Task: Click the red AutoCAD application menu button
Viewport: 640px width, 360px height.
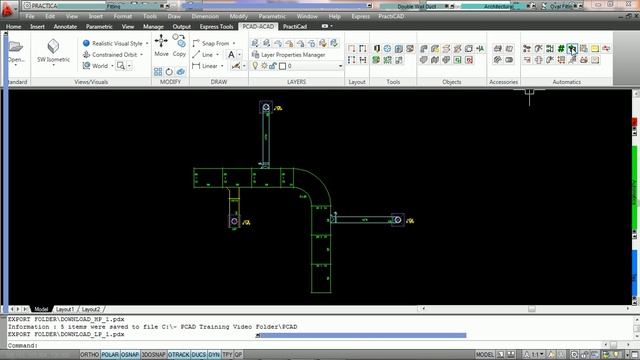Action: [x=7, y=9]
